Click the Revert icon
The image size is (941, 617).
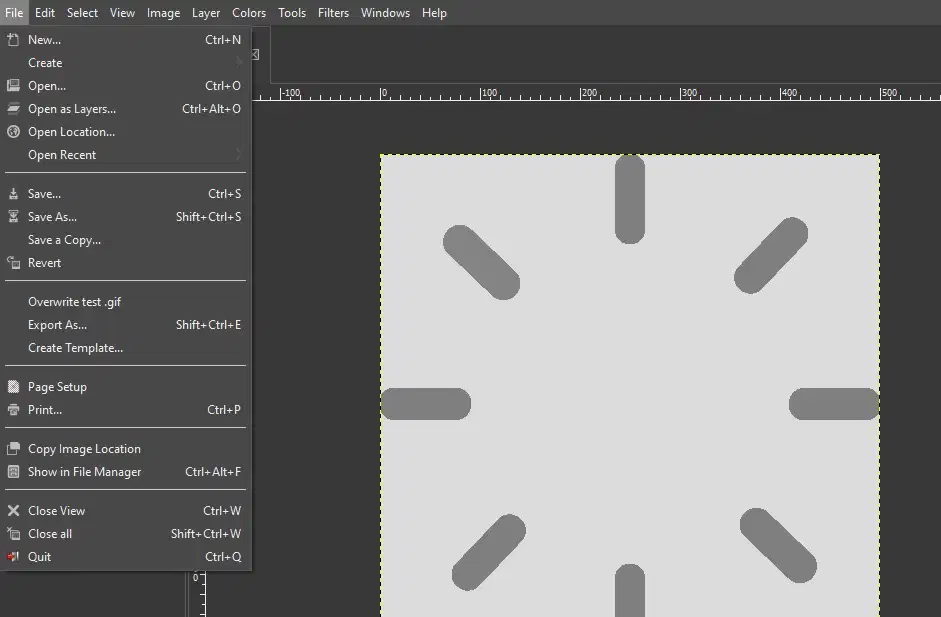[x=13, y=262]
